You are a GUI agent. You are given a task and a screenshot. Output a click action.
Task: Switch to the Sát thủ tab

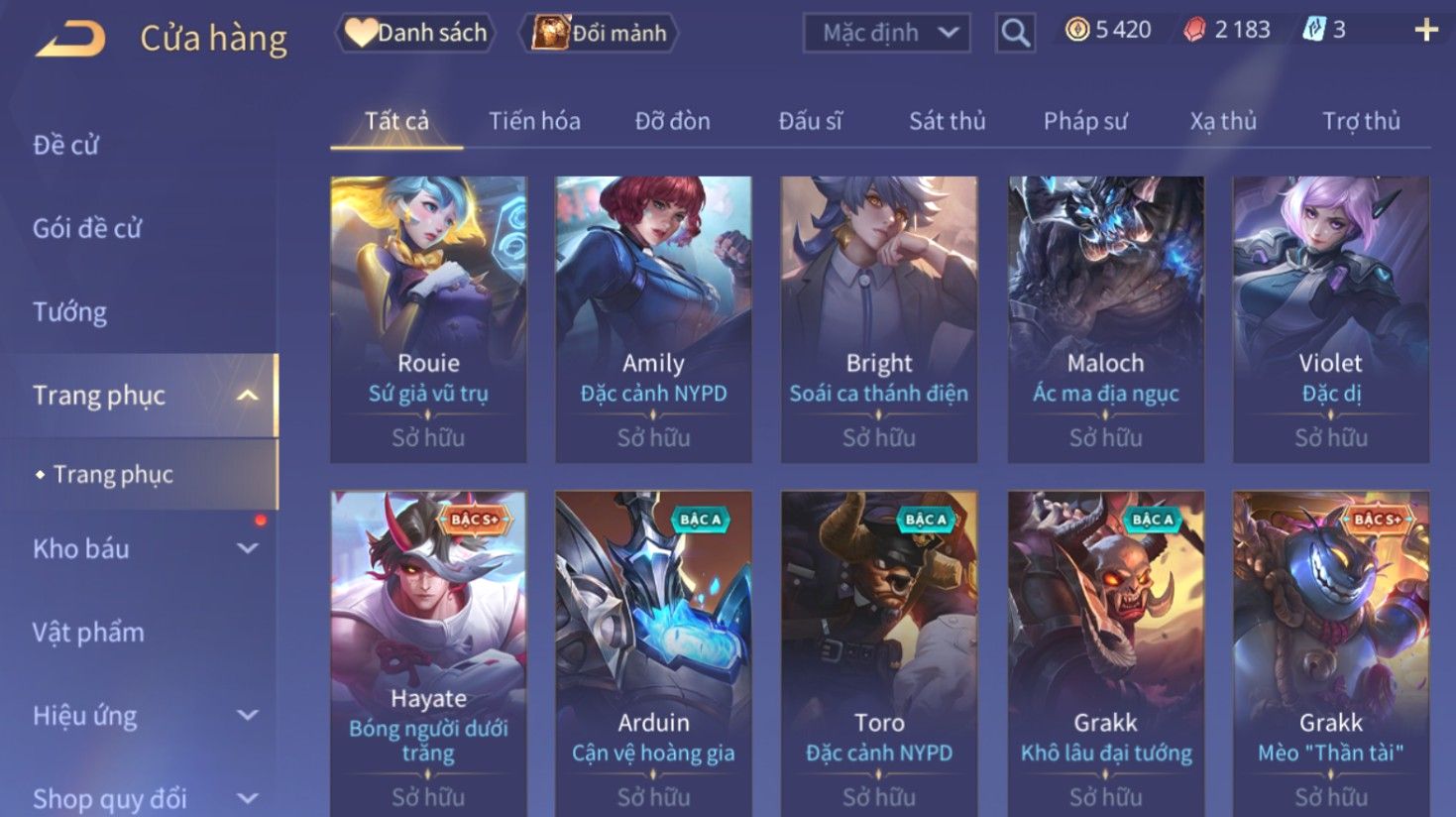tap(948, 121)
